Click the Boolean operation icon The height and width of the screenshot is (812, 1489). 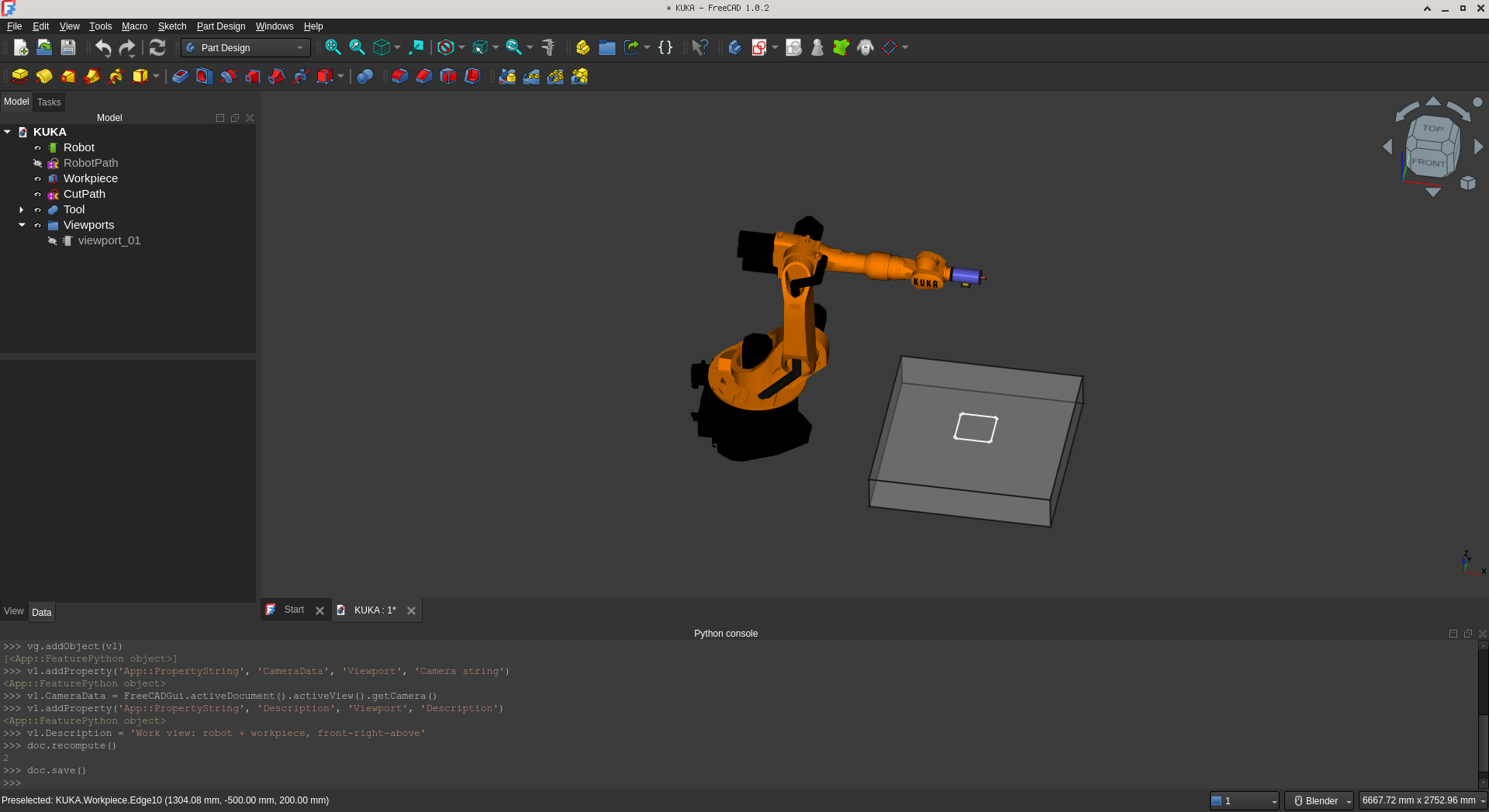pos(364,76)
